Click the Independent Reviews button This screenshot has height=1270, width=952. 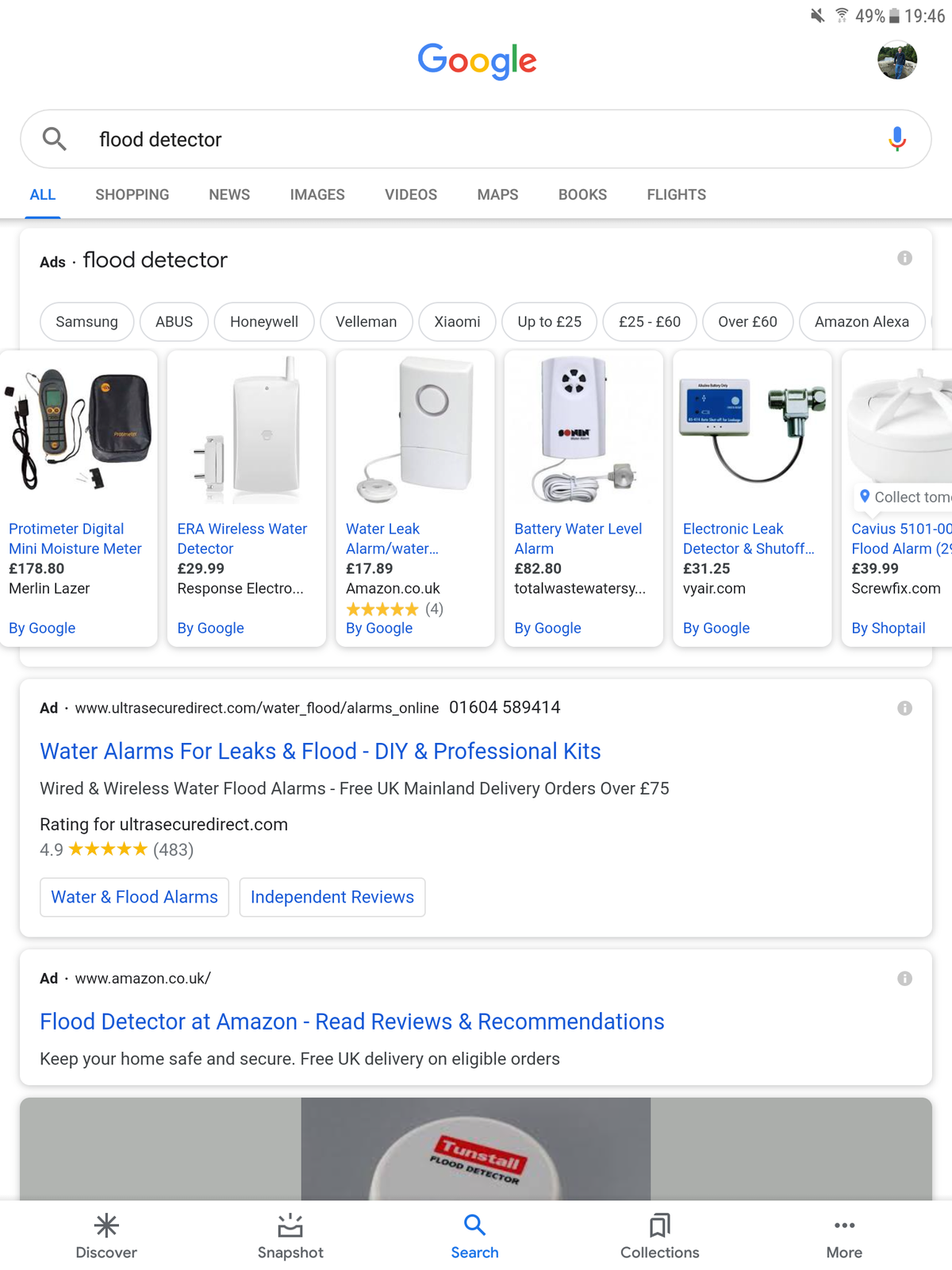click(332, 897)
